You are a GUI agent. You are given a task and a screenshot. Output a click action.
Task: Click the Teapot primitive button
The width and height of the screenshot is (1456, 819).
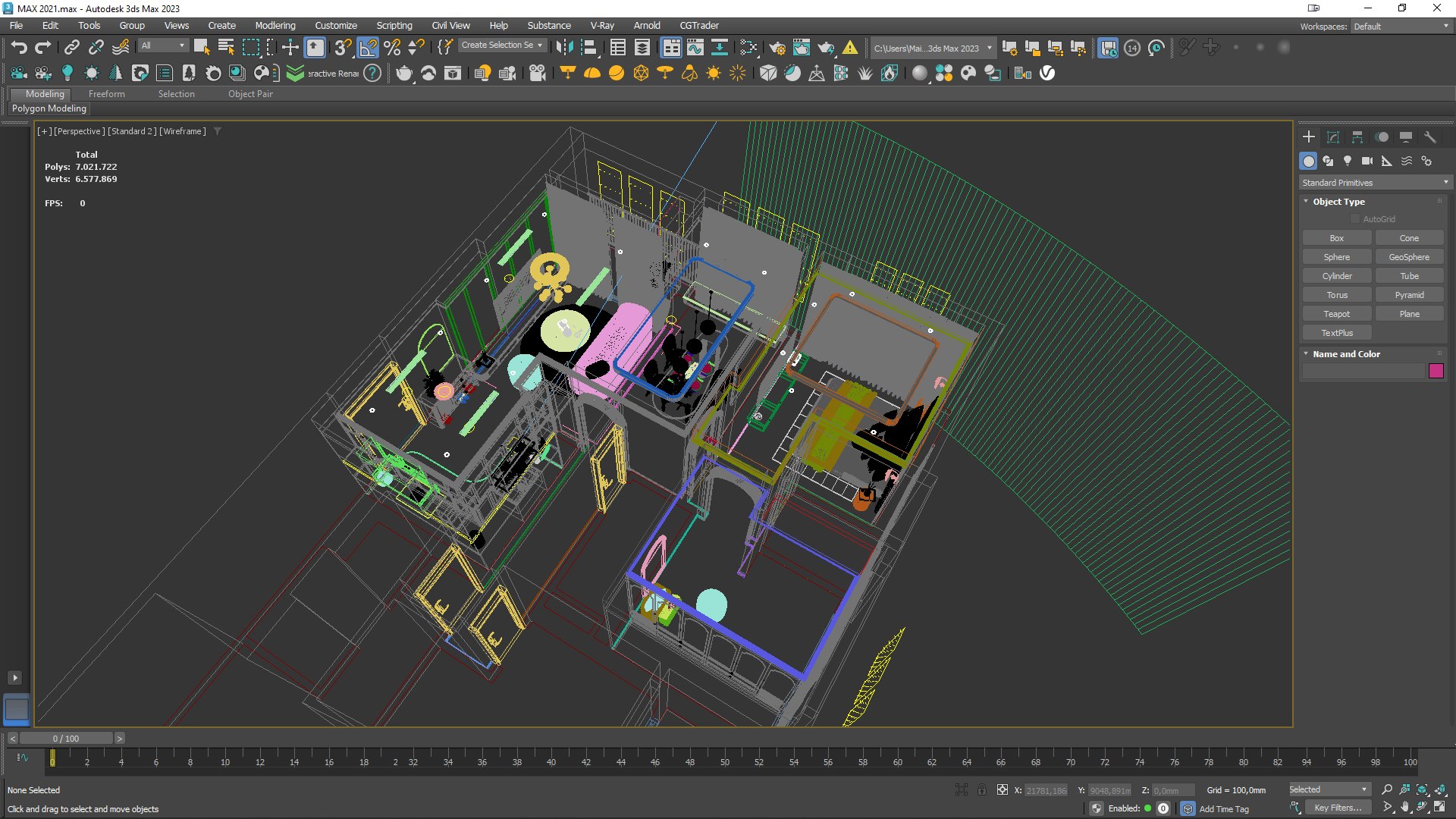[1336, 314]
